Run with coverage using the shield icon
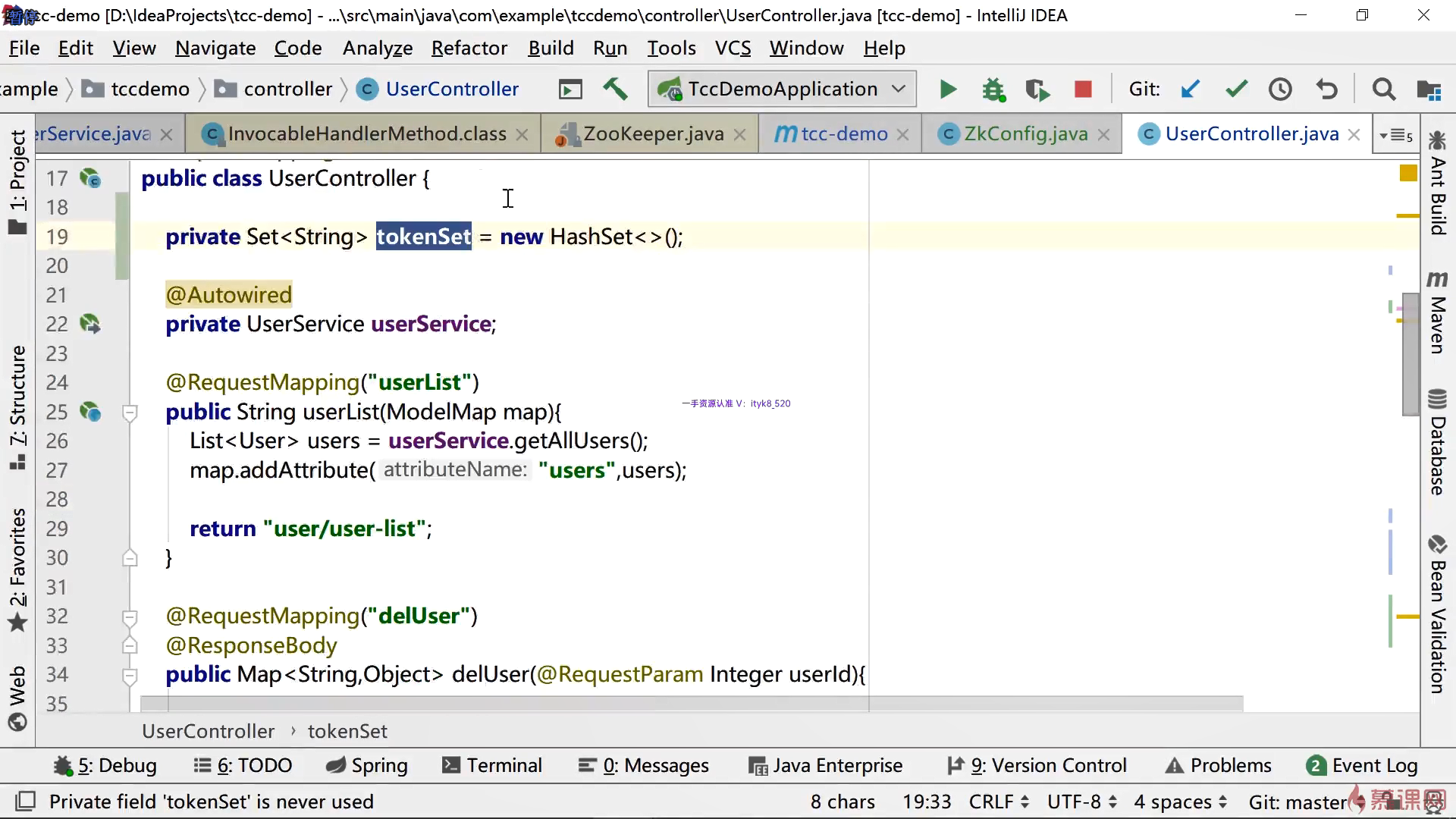The image size is (1456, 819). (x=1037, y=89)
